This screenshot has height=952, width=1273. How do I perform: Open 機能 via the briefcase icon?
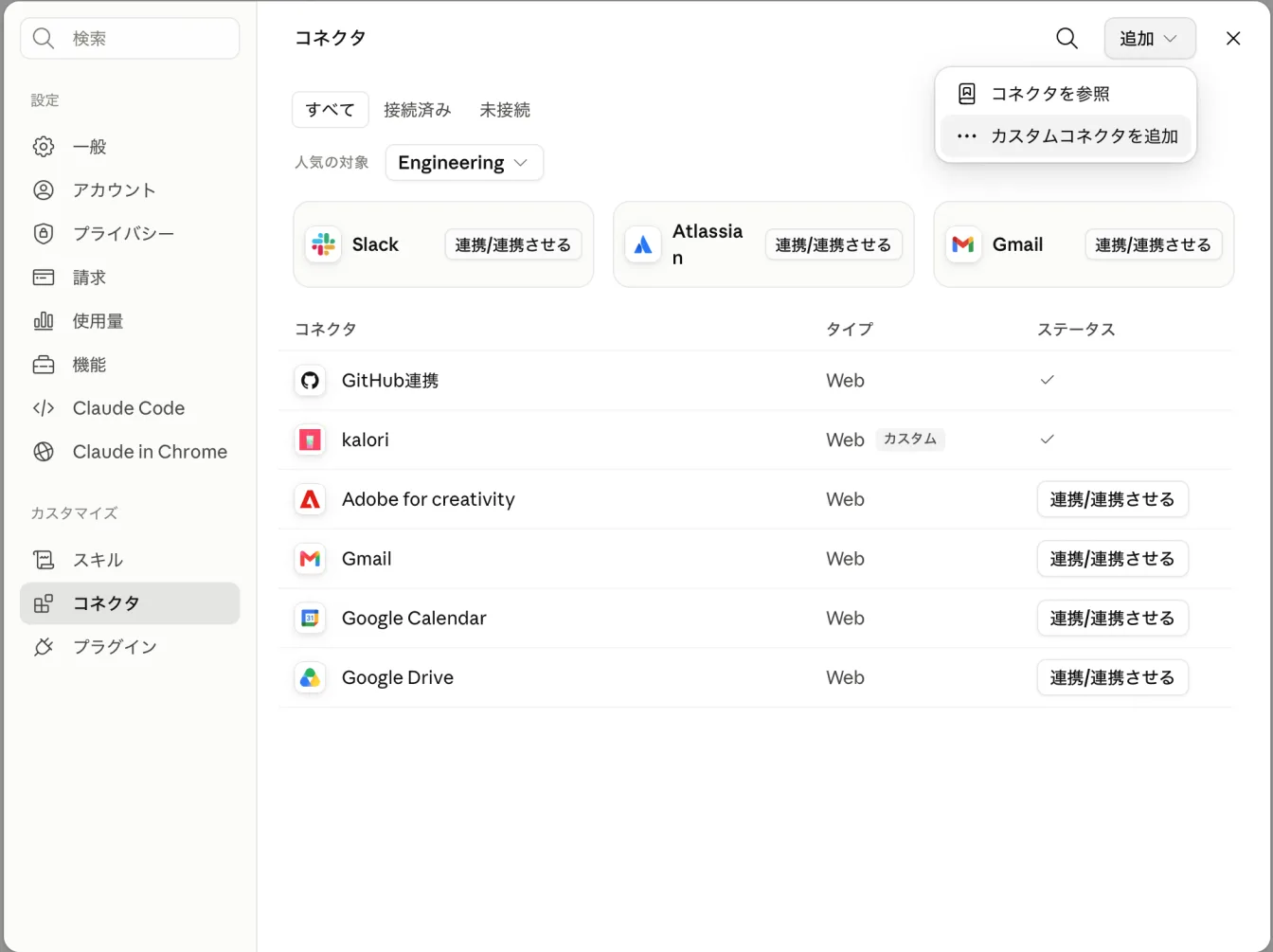44,365
